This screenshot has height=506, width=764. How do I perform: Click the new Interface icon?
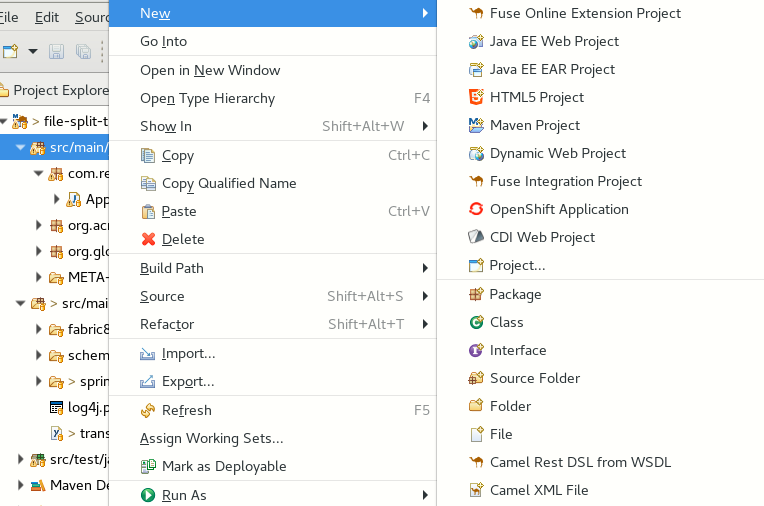pos(476,350)
